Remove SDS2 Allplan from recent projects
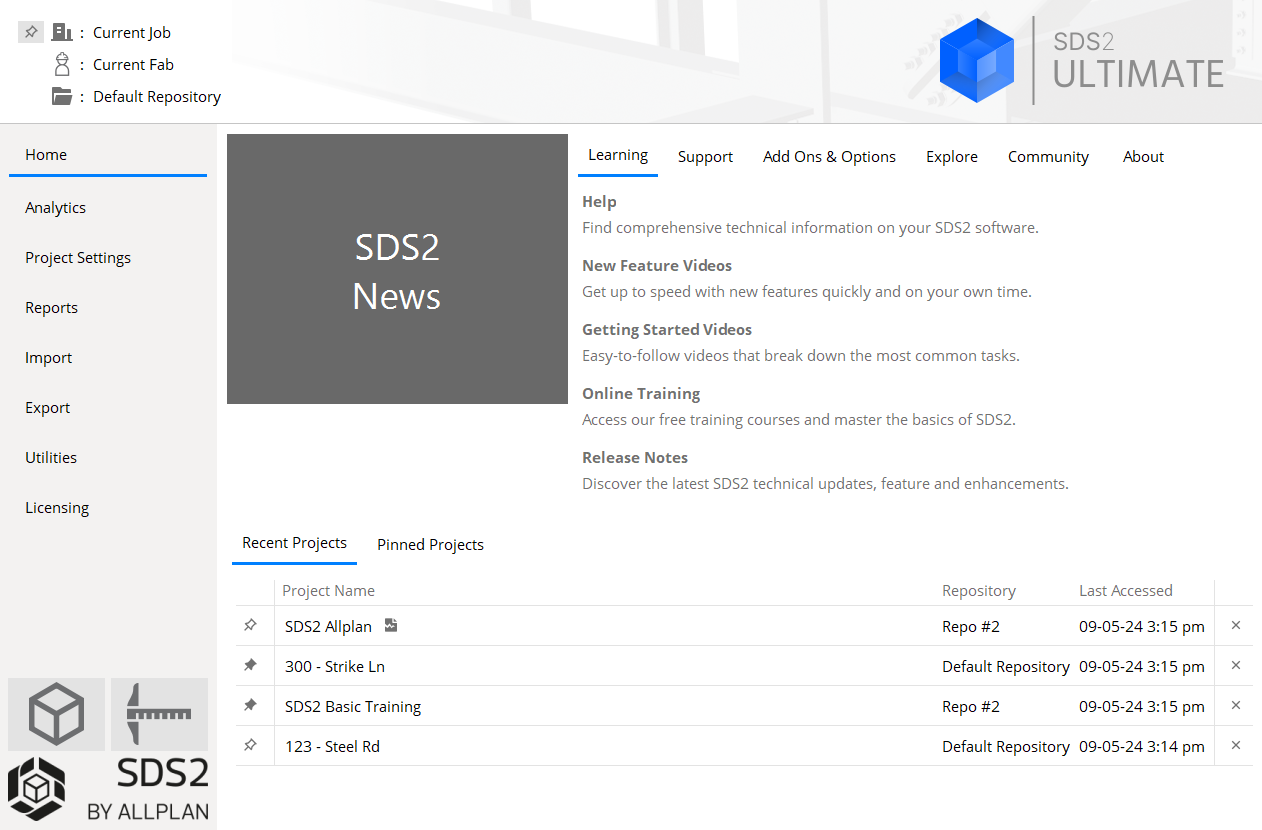Viewport: 1262px width, 830px height. [1235, 625]
